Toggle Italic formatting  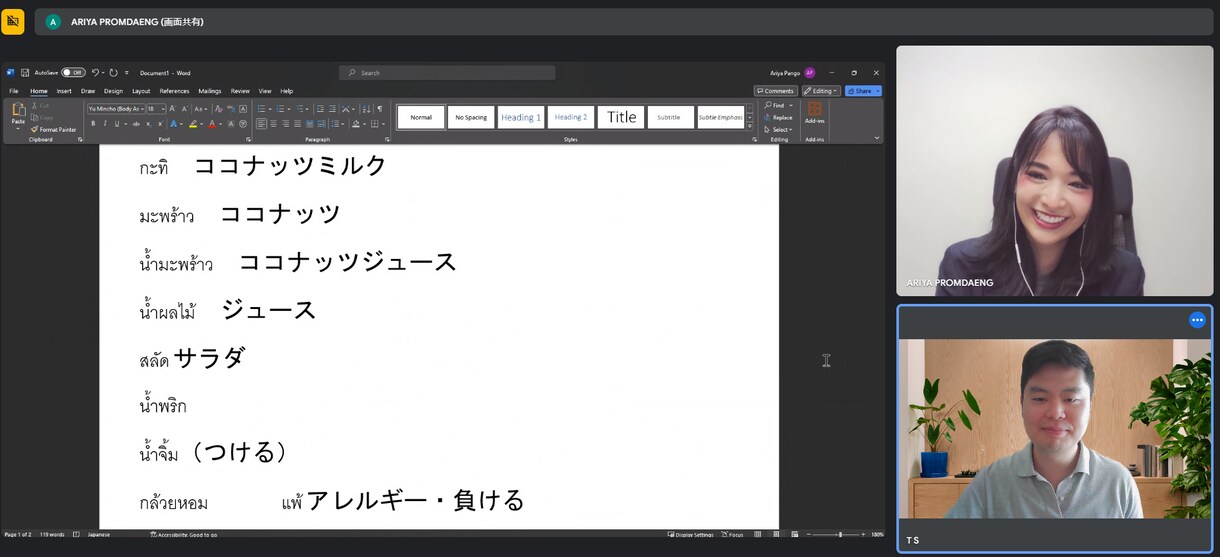point(104,124)
